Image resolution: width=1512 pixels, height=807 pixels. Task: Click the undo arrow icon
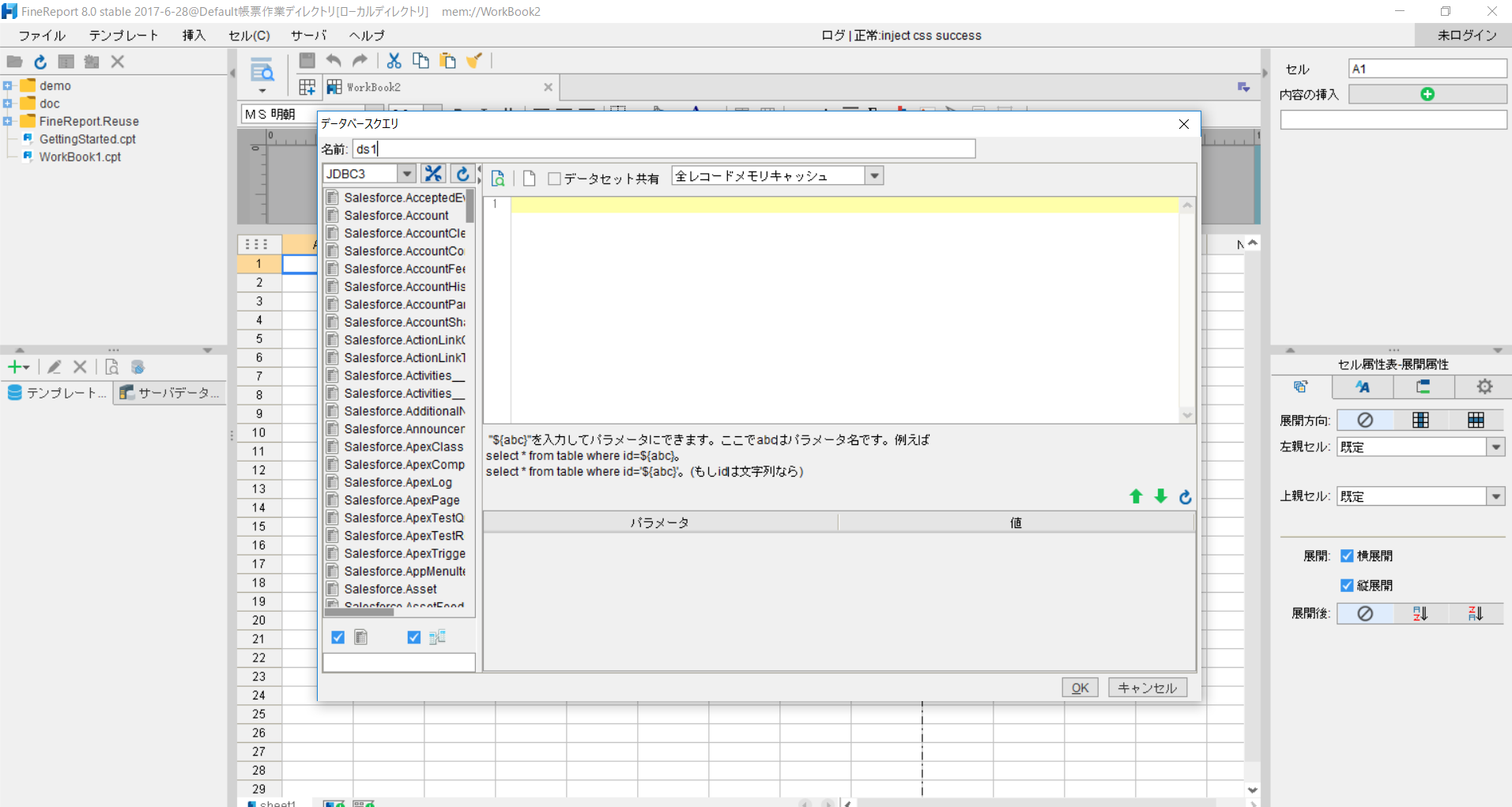click(334, 61)
